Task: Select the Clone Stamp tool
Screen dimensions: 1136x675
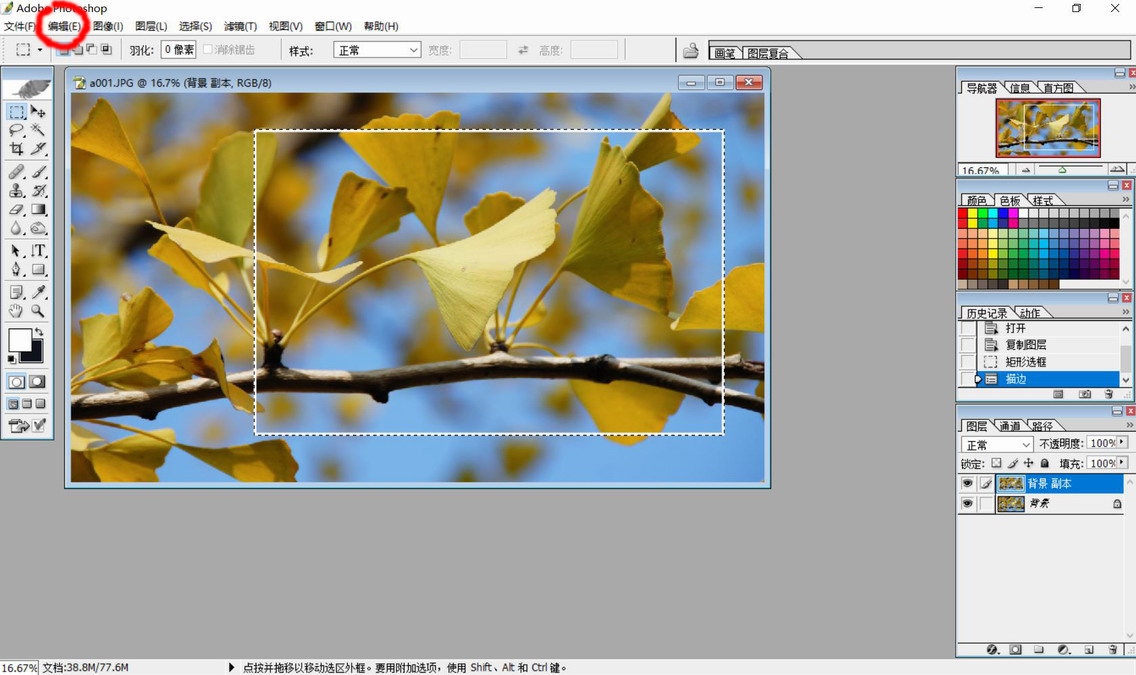Action: (x=17, y=190)
